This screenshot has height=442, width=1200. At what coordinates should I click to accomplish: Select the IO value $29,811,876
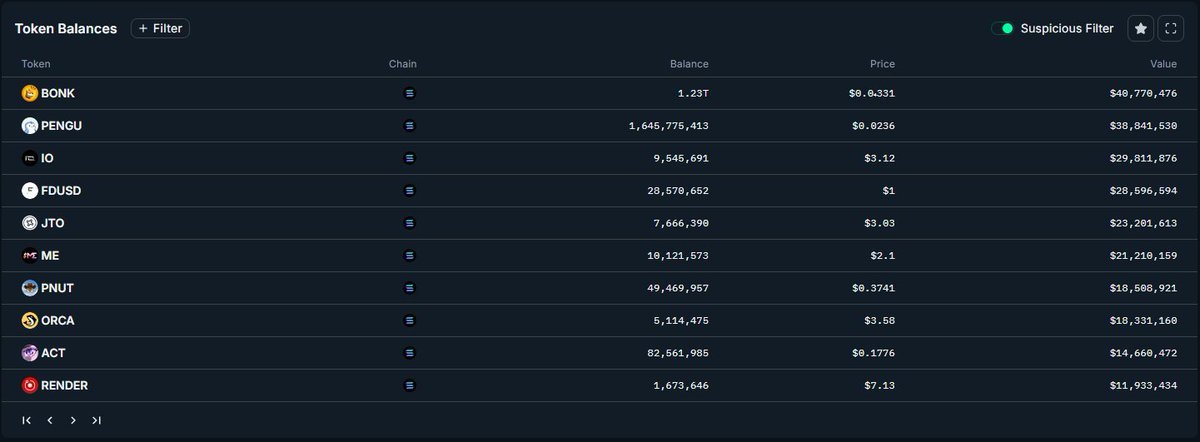pos(1143,158)
